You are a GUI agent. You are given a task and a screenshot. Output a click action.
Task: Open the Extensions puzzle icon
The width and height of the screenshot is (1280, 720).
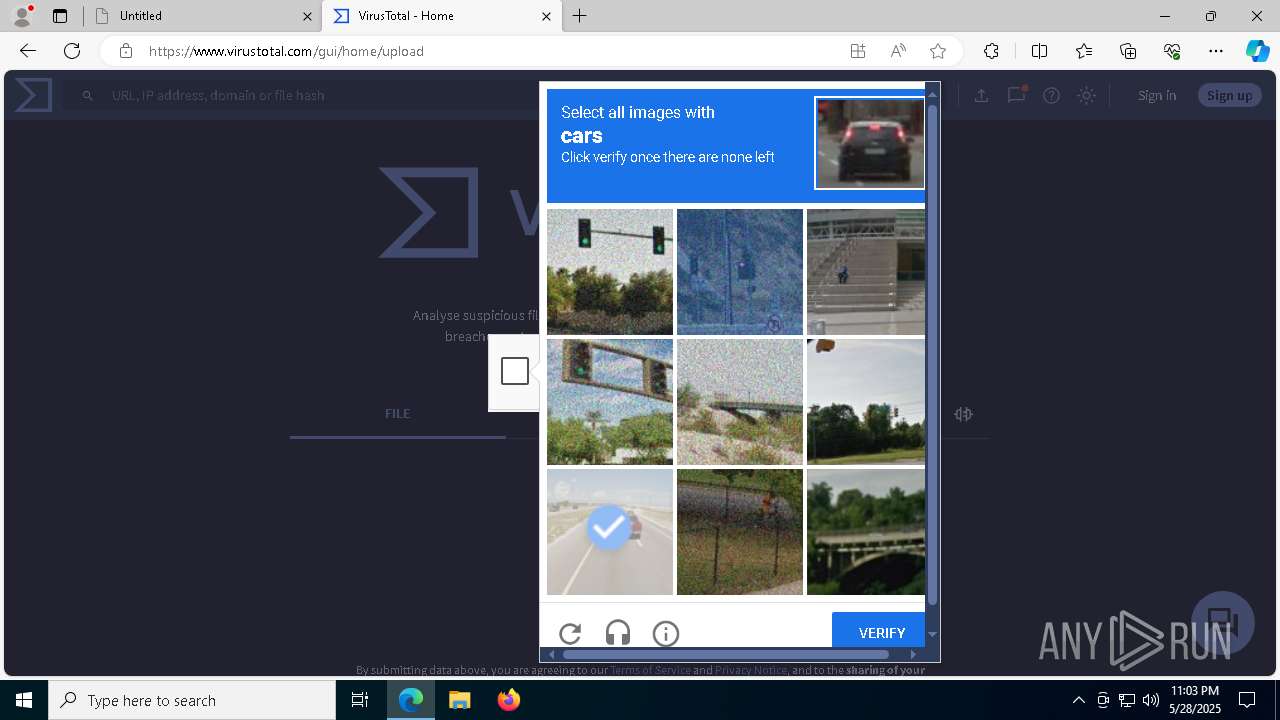991,51
